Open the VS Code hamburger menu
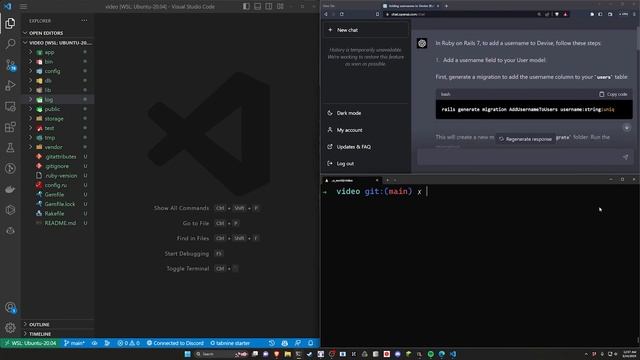Screen dimensions: 640x360 point(24,7)
